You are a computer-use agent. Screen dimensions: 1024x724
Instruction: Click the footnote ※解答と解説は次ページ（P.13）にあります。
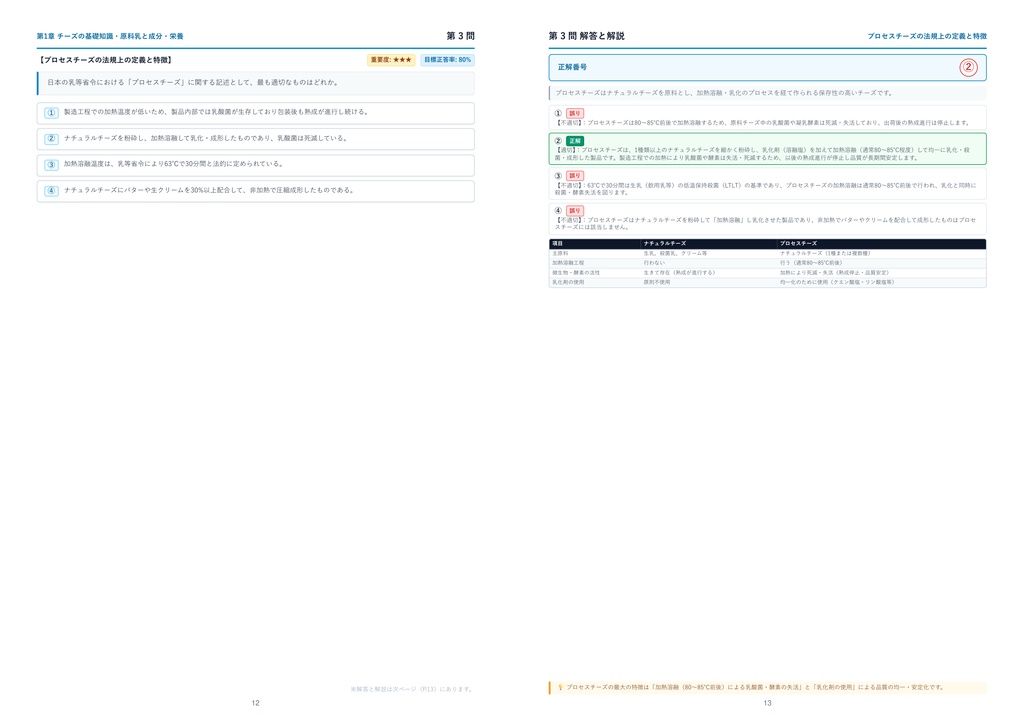tap(412, 689)
